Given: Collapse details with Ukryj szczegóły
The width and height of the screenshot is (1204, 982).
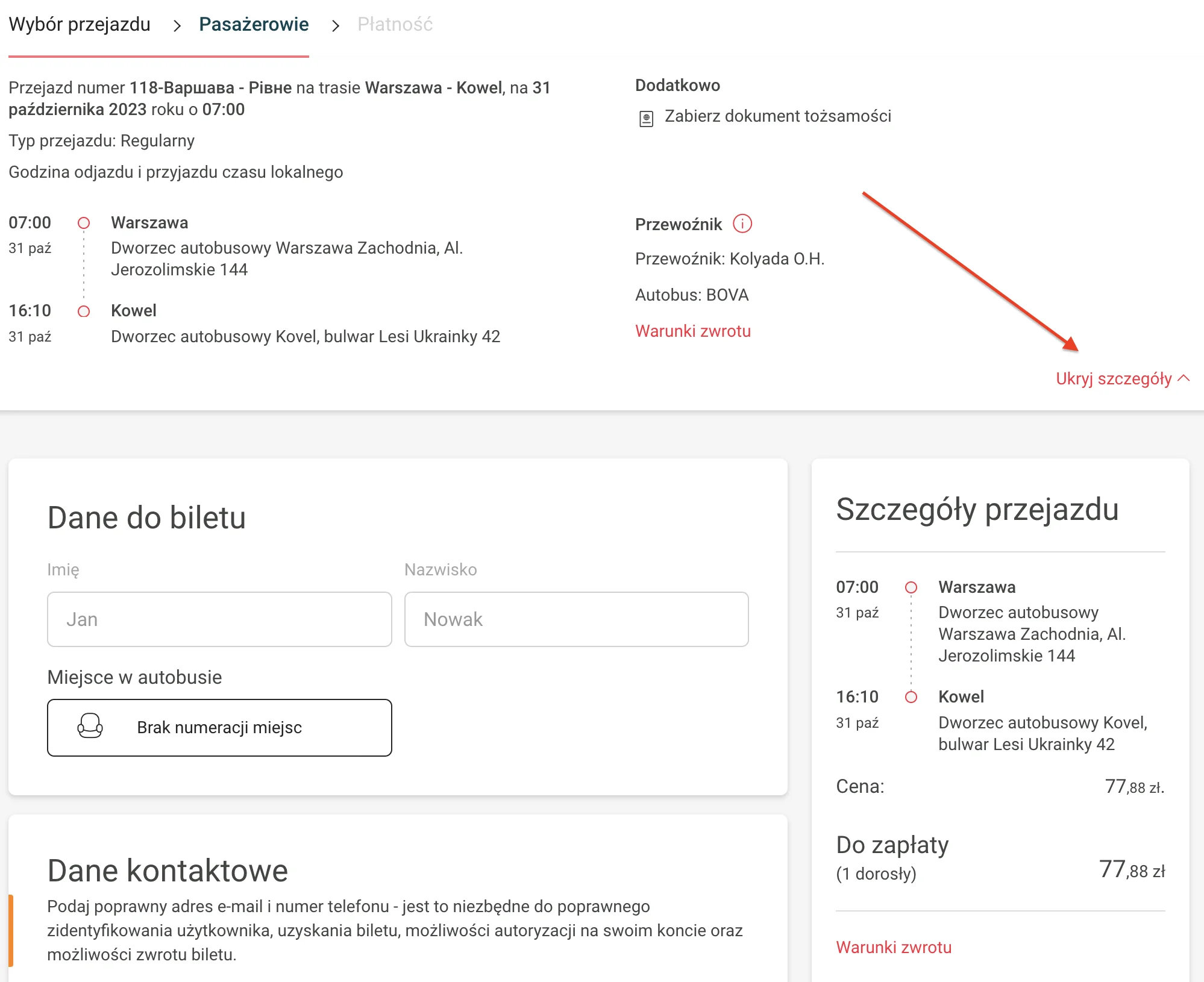Looking at the screenshot, I should [1114, 378].
